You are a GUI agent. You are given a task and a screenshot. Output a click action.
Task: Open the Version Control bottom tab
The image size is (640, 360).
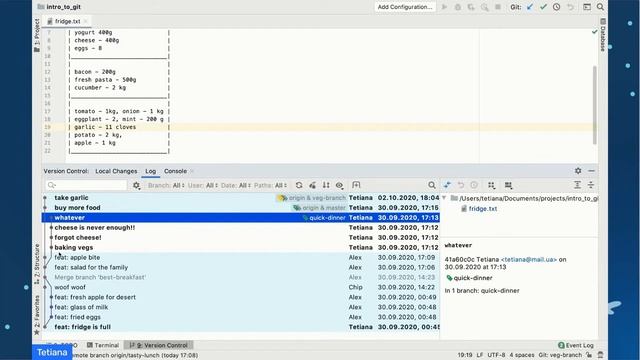click(x=158, y=345)
